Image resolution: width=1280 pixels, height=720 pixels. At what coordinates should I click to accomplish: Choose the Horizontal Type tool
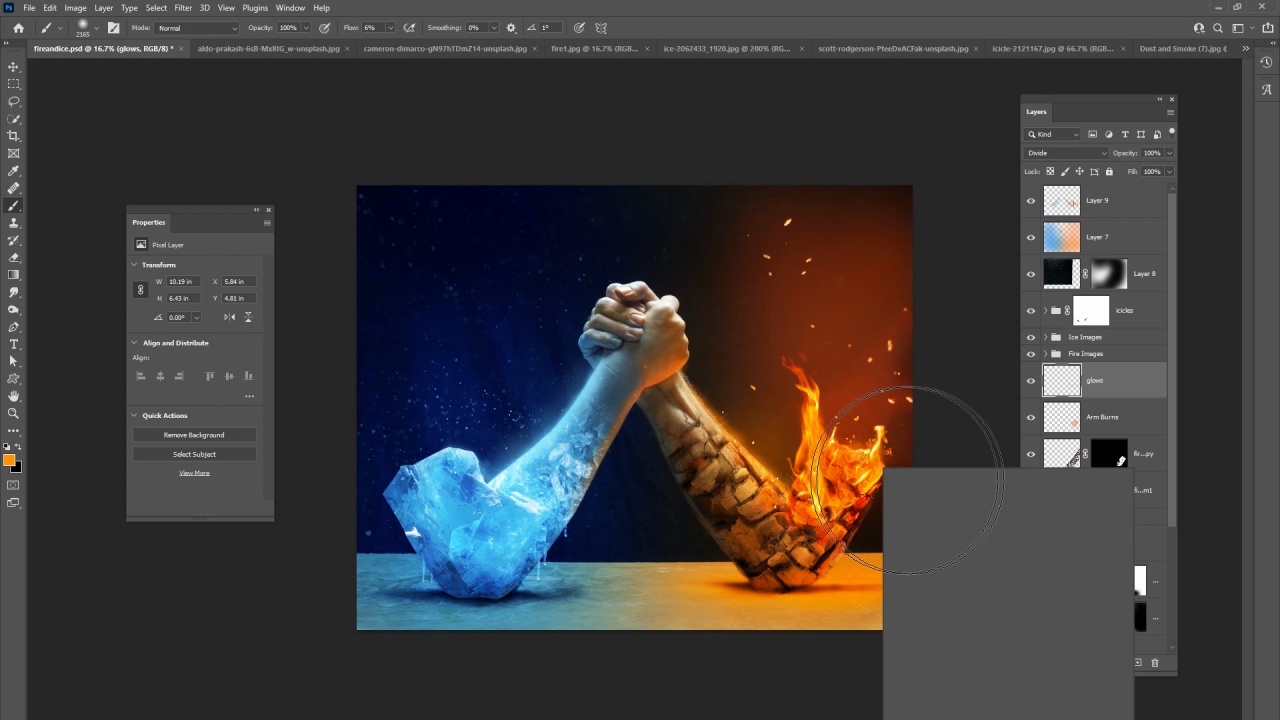[13, 344]
